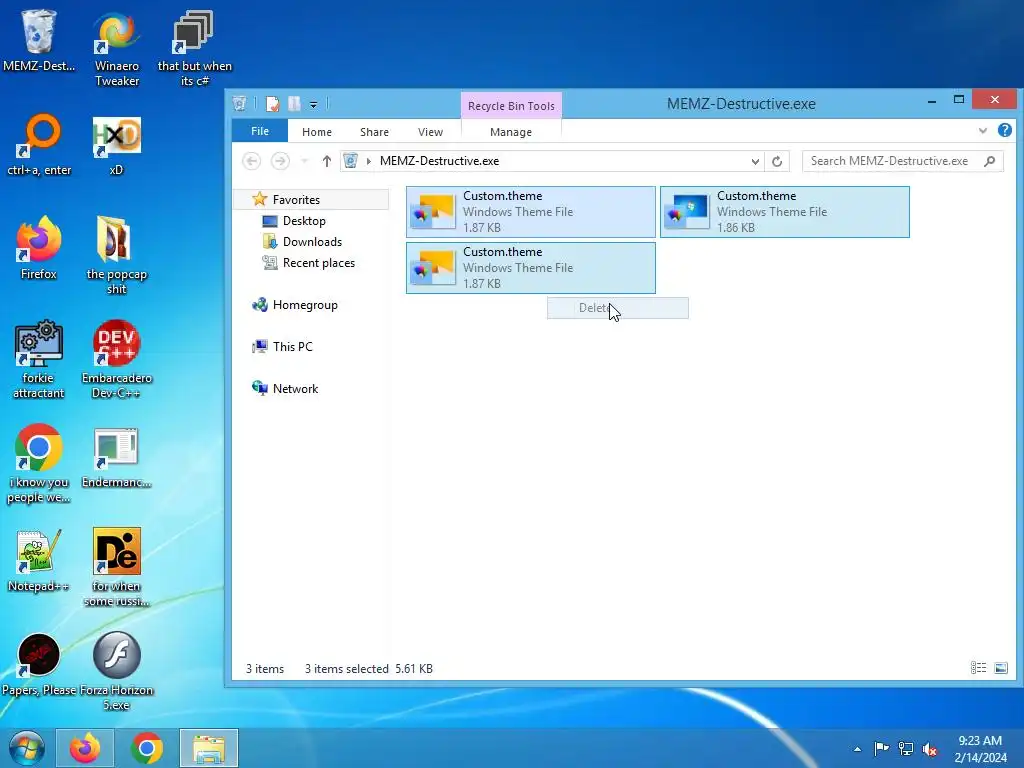Click the search magnifier icon
Screen dimensions: 1024x768
(990, 161)
